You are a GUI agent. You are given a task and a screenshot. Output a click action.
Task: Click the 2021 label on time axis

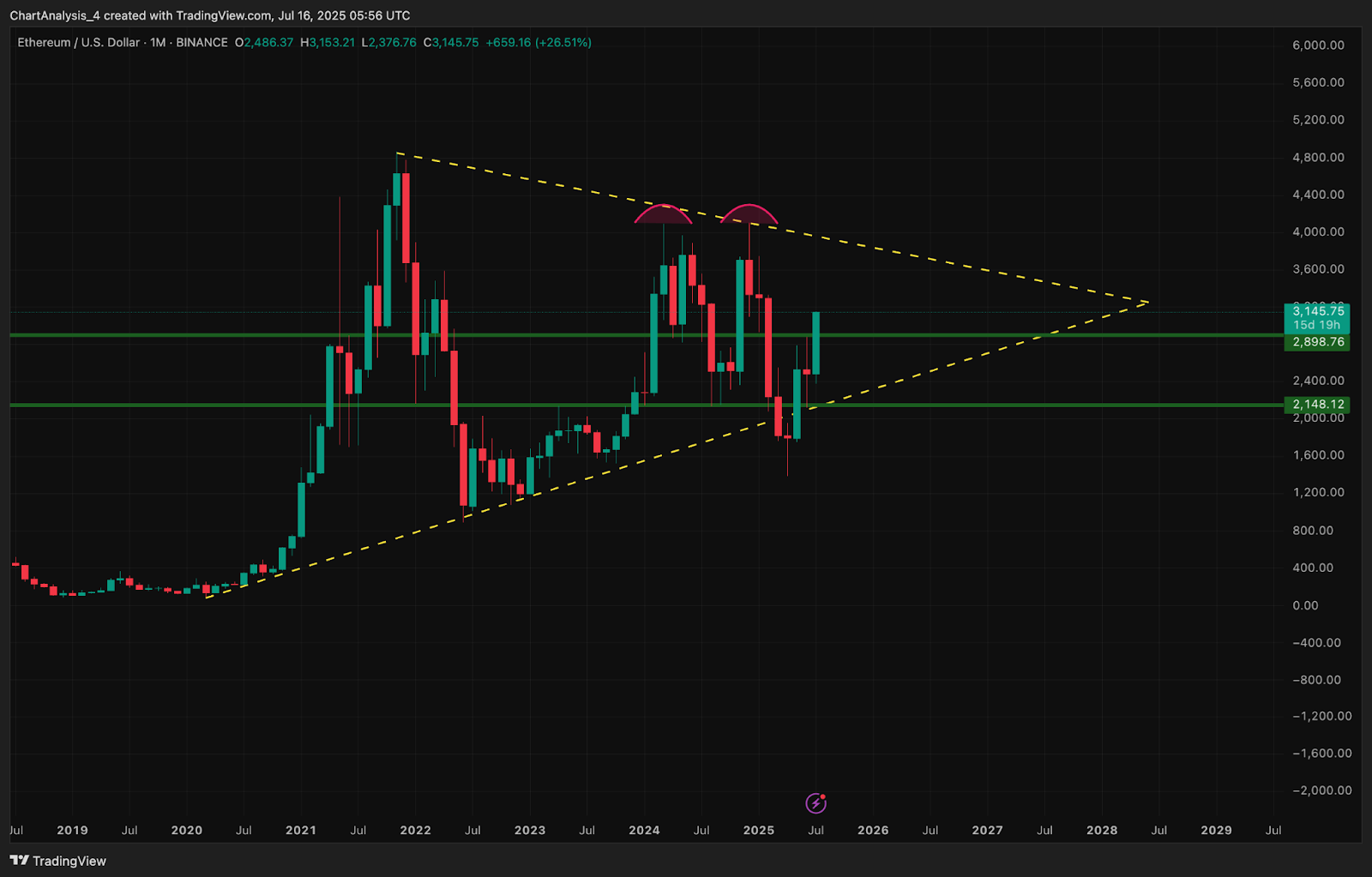tap(301, 830)
